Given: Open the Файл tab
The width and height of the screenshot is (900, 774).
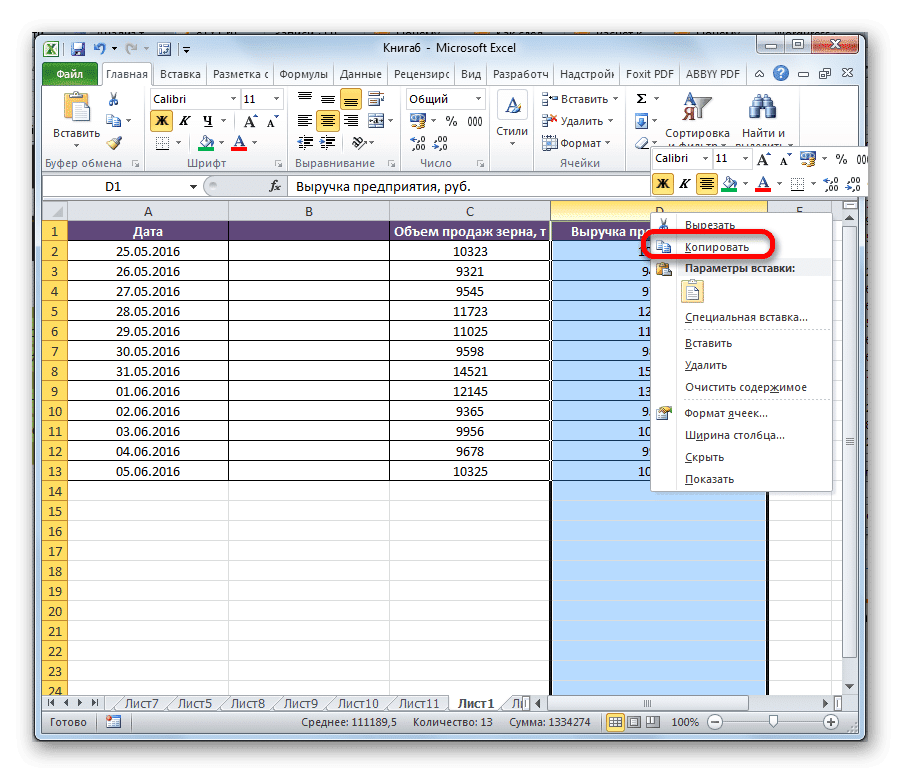Looking at the screenshot, I should pos(70,74).
